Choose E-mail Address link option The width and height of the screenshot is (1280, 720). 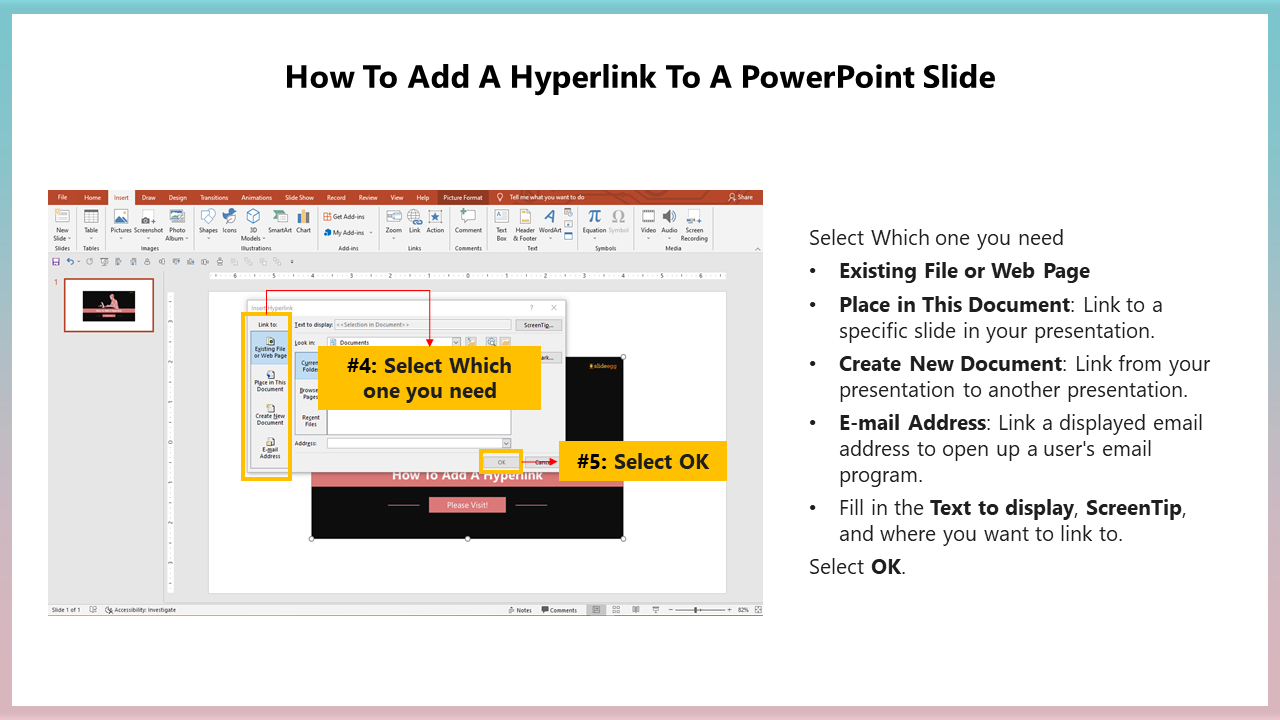pos(270,448)
